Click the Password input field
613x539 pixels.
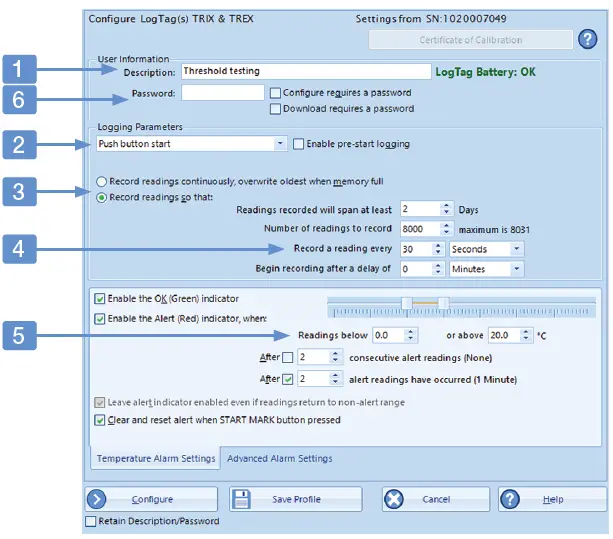pos(222,93)
